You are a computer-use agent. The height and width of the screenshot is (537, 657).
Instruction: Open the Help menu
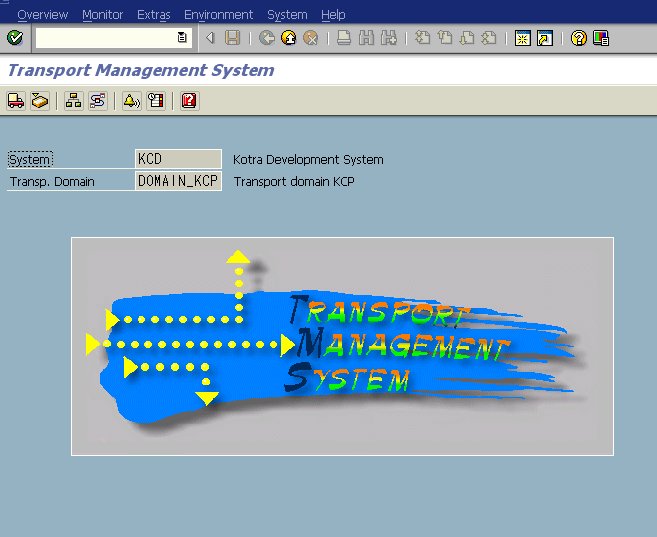333,15
